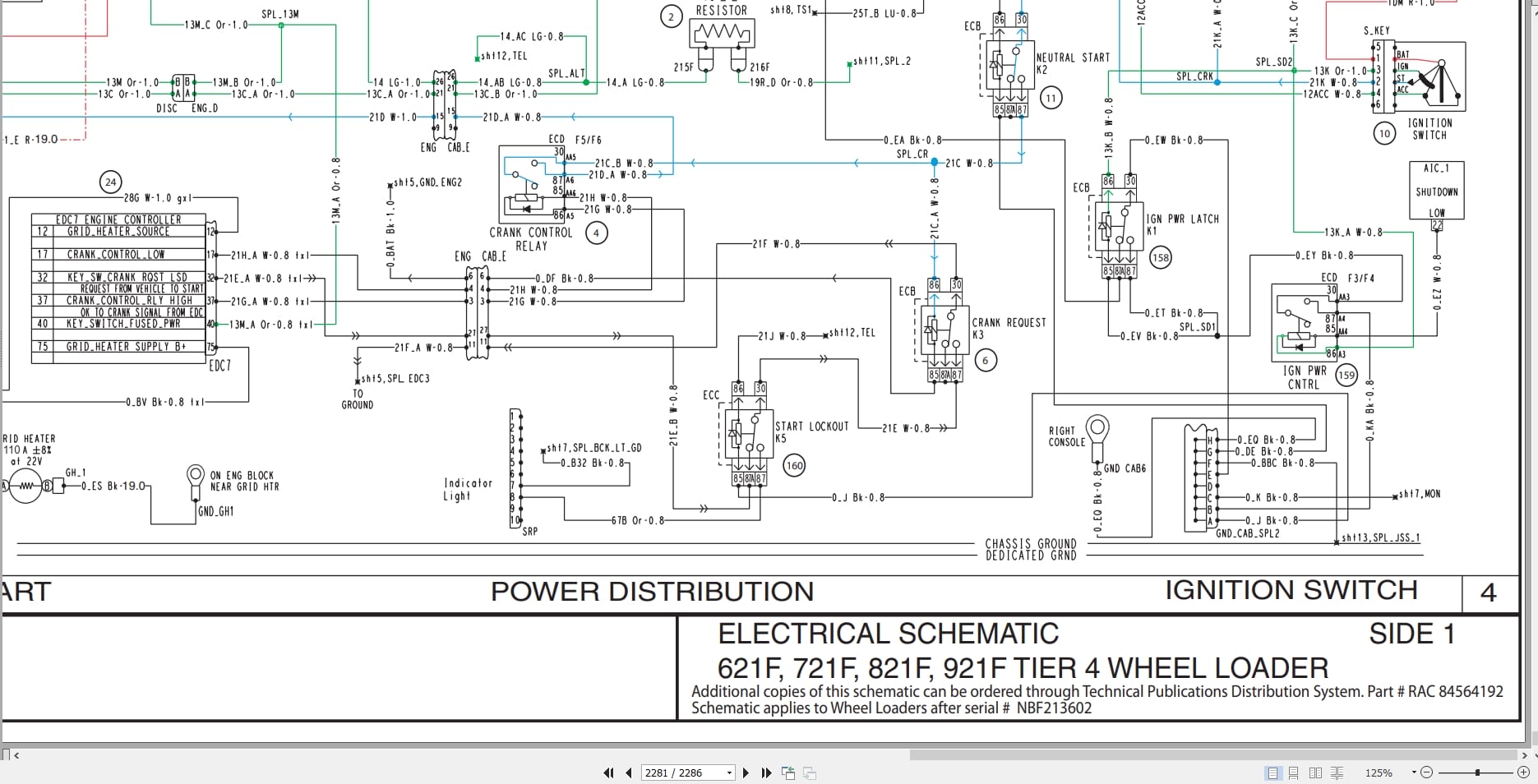Go to the first page
The width and height of the screenshot is (1538, 784).
click(x=609, y=772)
